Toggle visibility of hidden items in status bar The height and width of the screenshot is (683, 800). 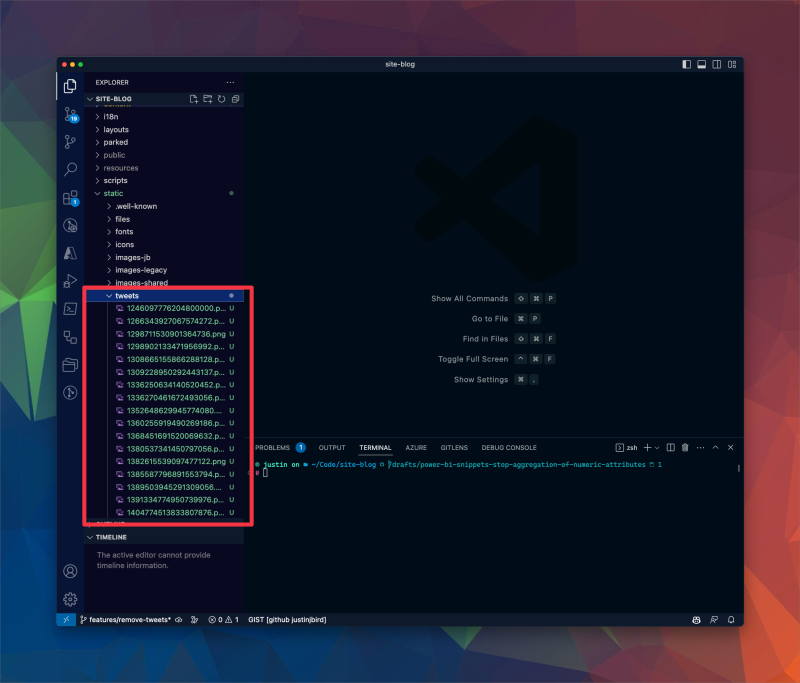(x=178, y=620)
